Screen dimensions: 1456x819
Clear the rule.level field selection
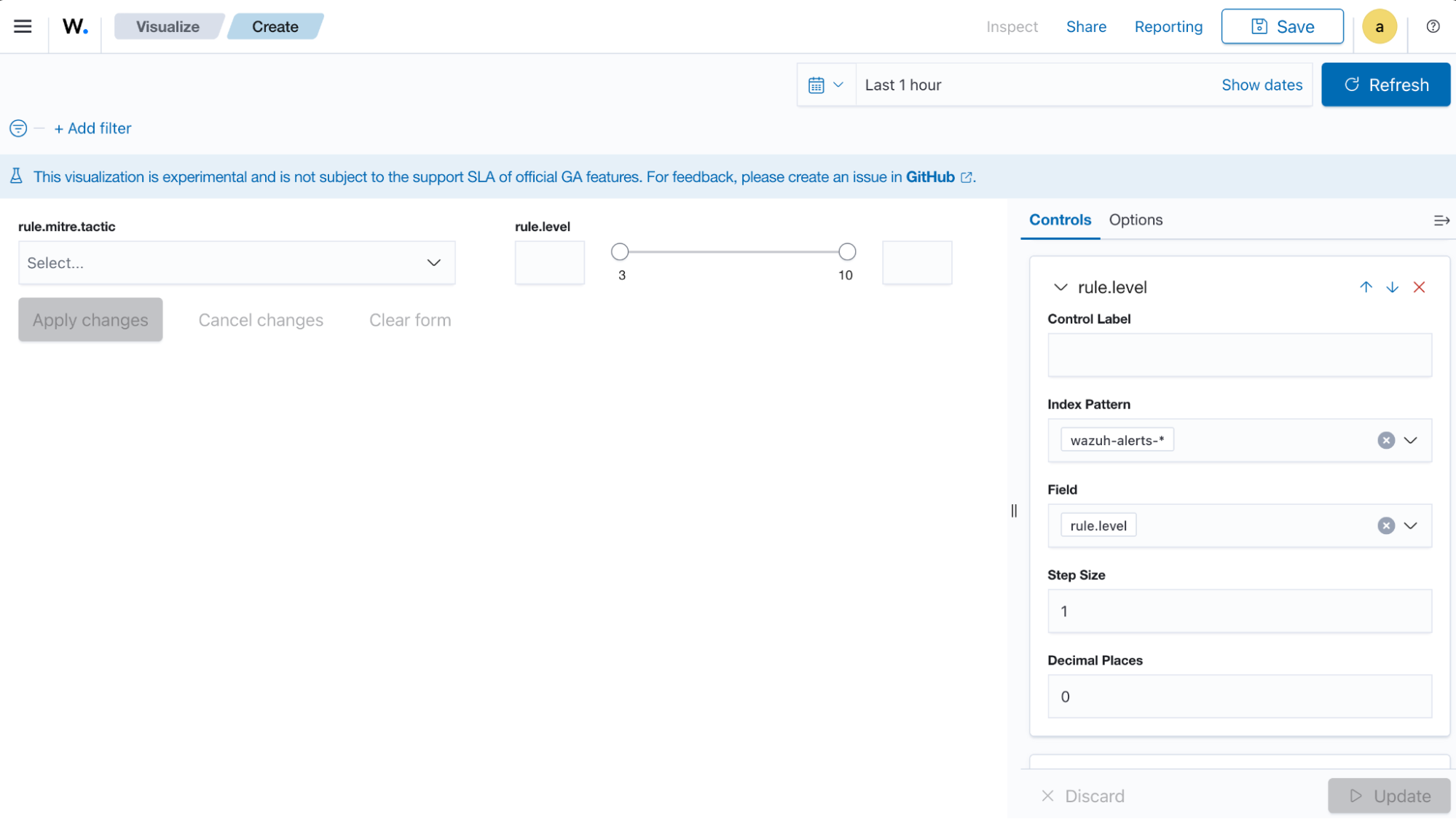[1385, 525]
